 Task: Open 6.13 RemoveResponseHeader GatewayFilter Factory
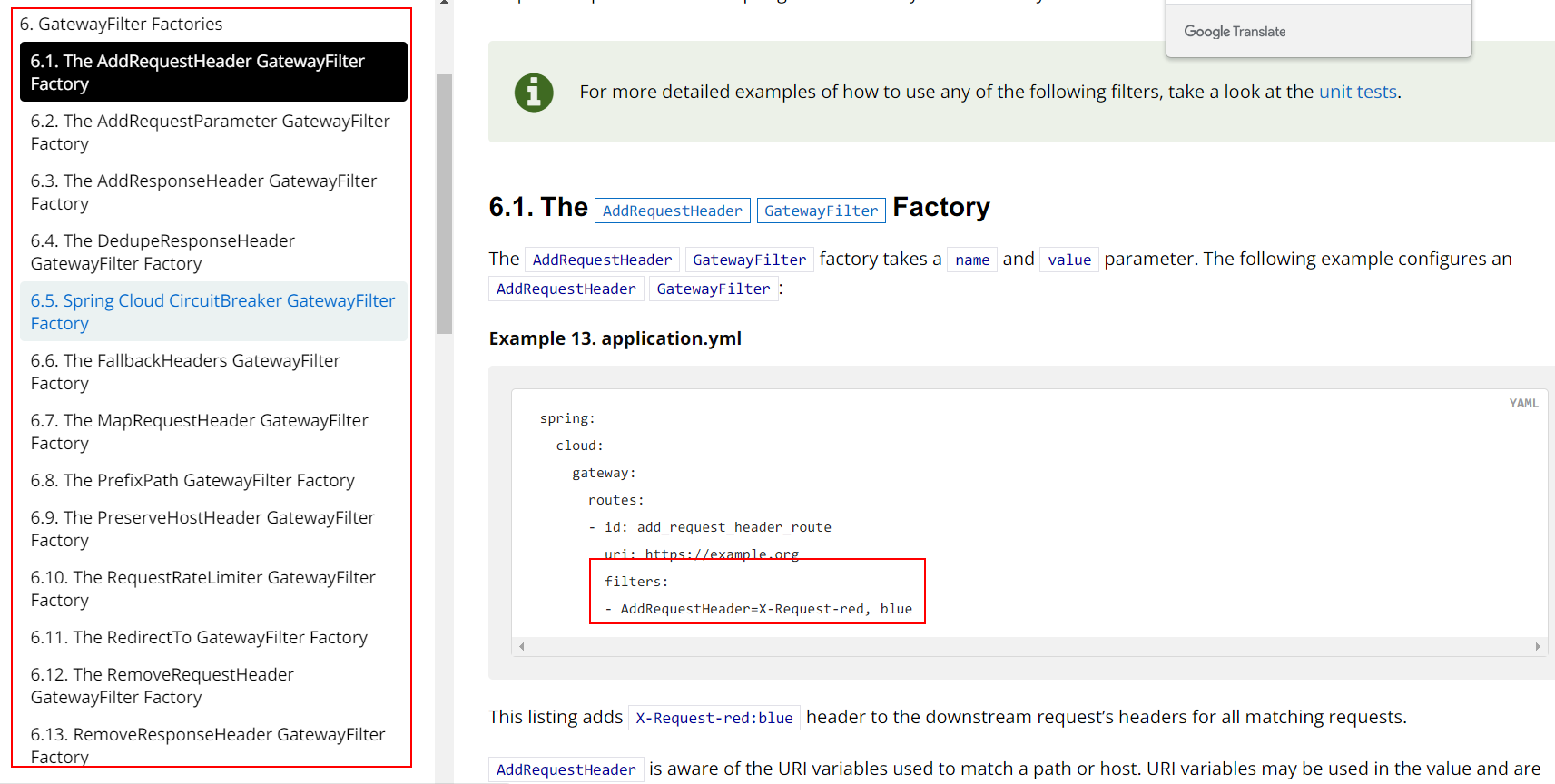pos(213,745)
